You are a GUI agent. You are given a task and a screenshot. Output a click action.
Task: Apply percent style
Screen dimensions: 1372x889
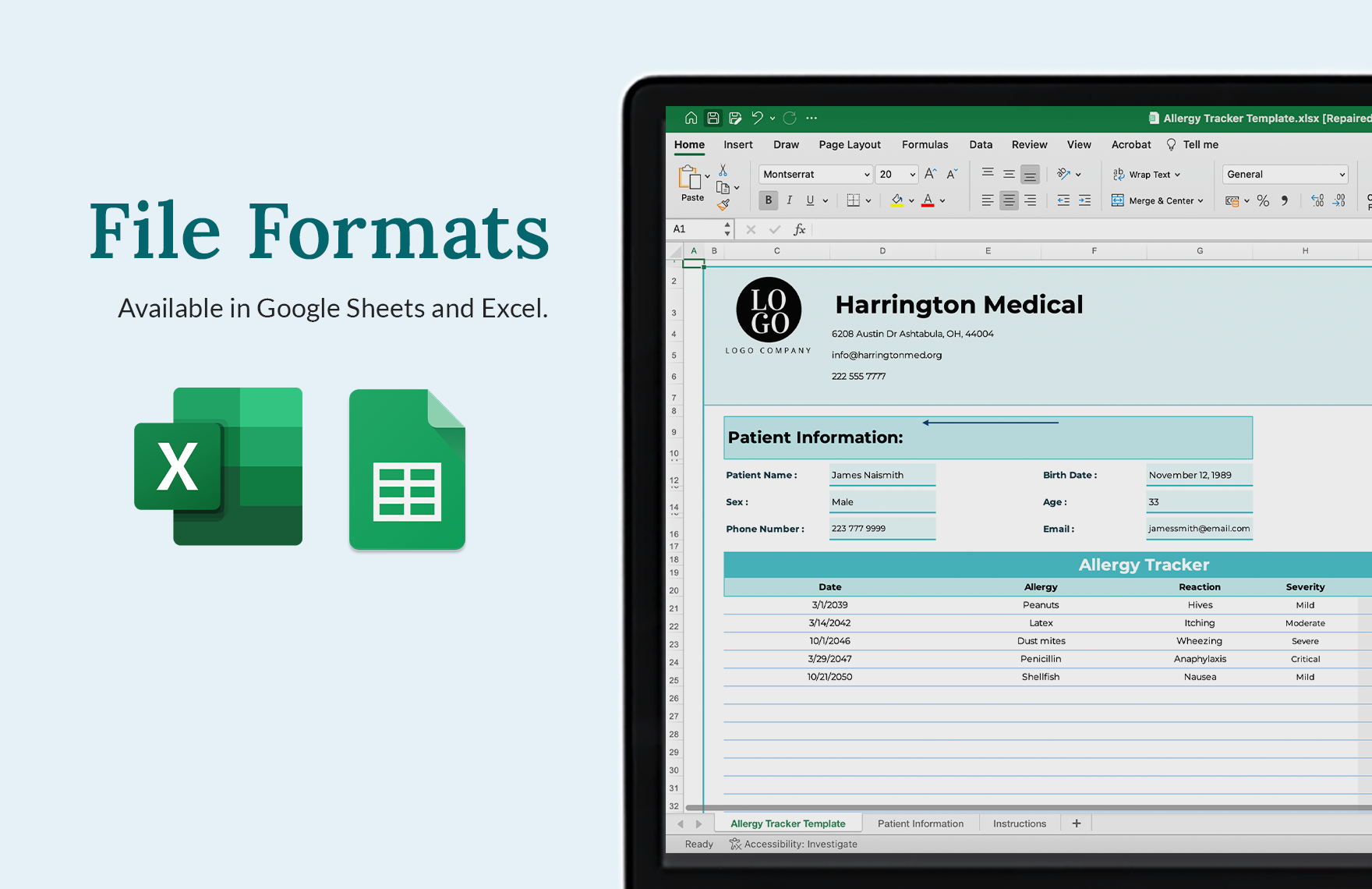point(1263,200)
